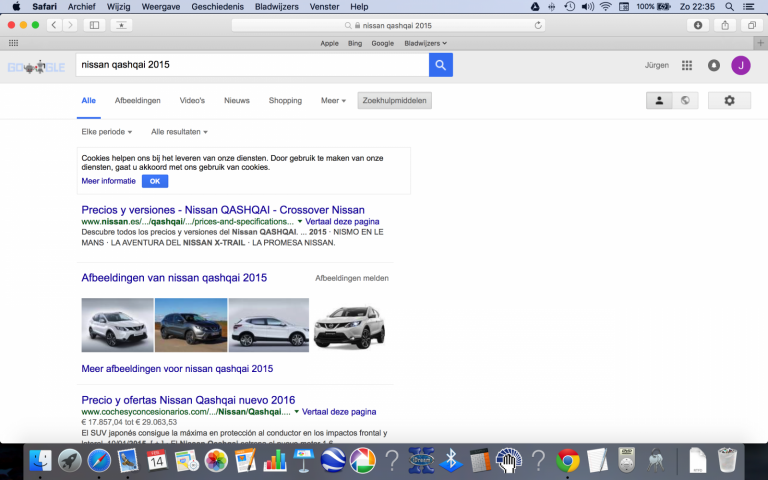Click the white Qashqai image thumbnail
This screenshot has height=480, width=768.
(117, 325)
